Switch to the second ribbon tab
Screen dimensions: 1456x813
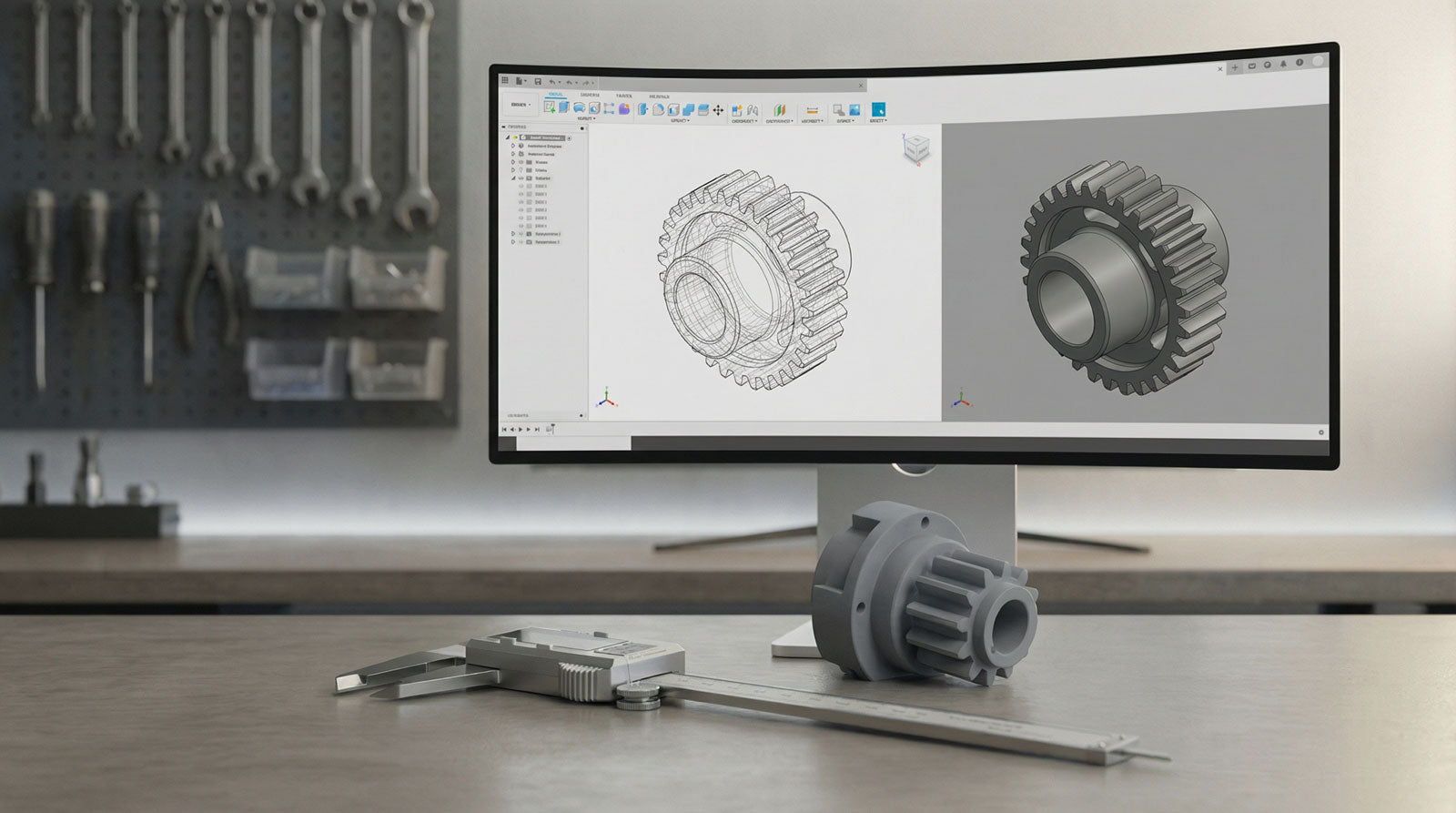pos(590,95)
